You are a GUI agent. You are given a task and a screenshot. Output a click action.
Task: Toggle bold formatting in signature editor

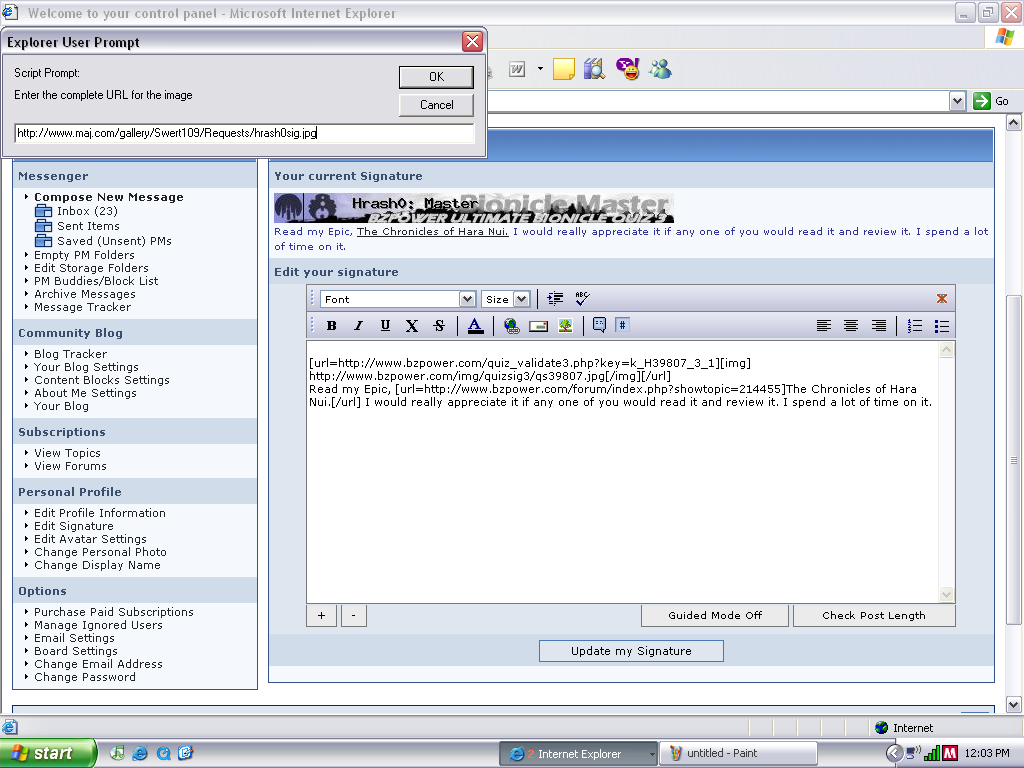(332, 325)
